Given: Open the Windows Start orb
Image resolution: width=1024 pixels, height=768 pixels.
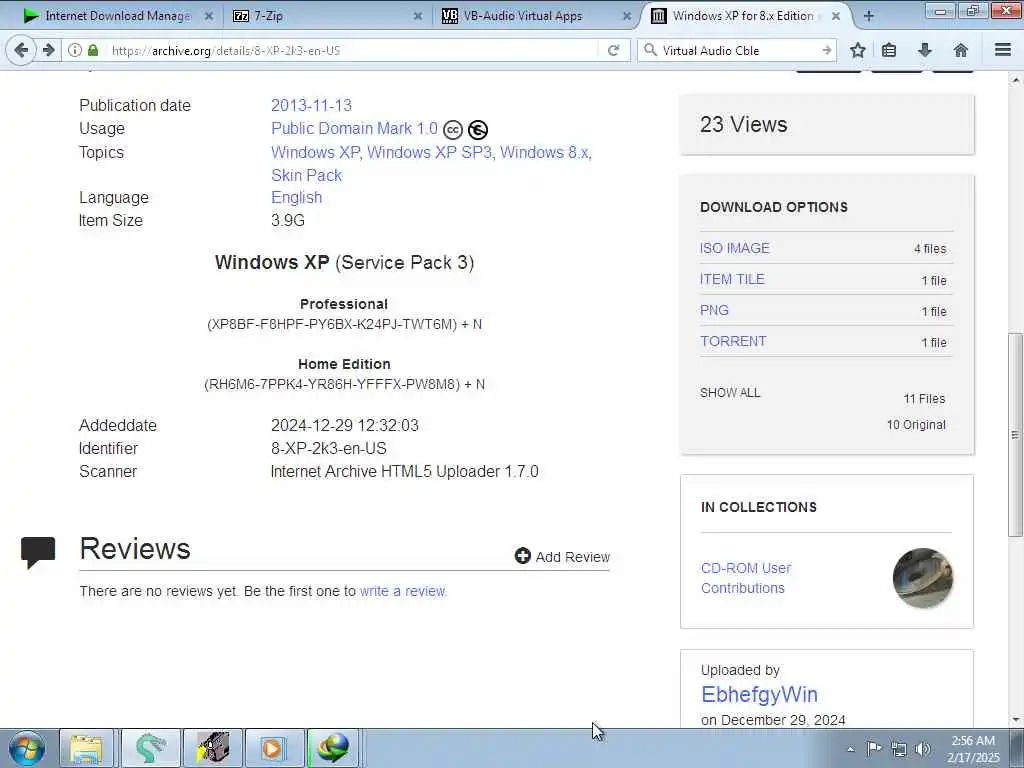Looking at the screenshot, I should click(27, 748).
